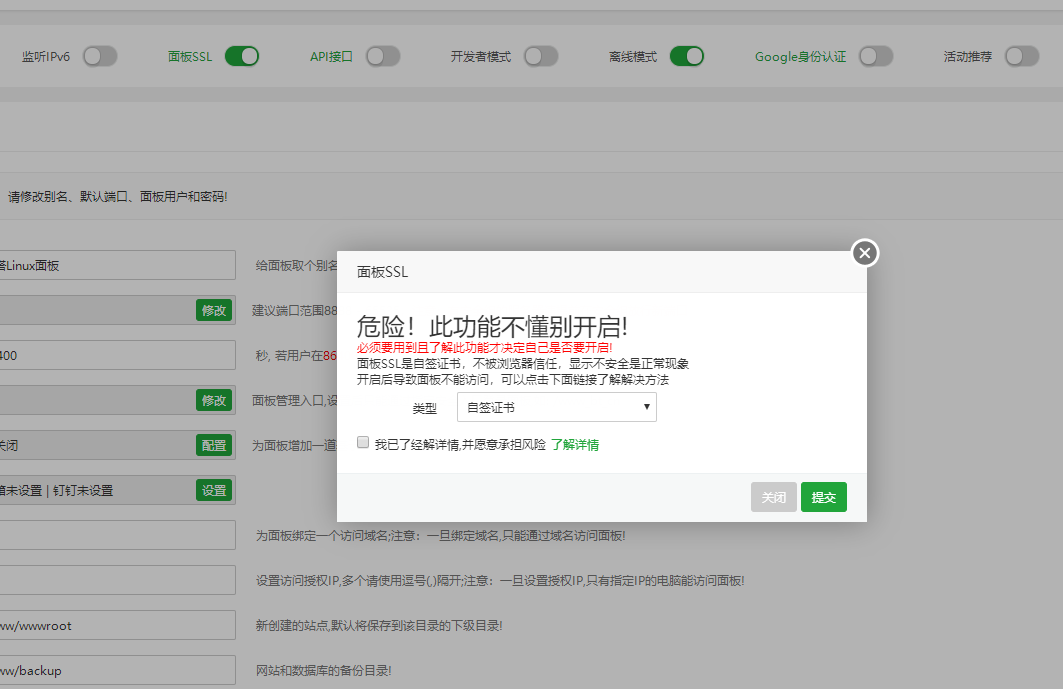Click the 面板SSL dialog title text
This screenshot has height=689, width=1063.
(382, 272)
